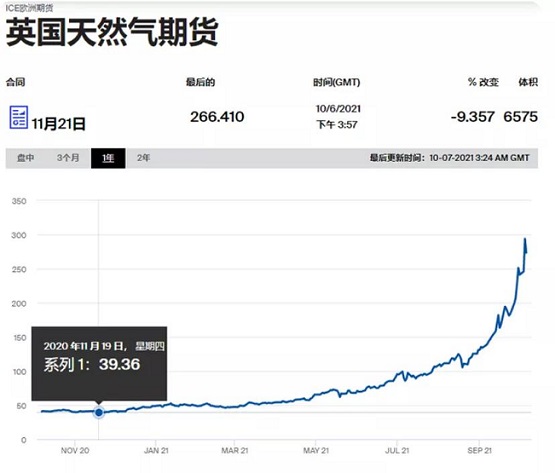Select the 盘中 intraday tab
Viewport: 555px width, 473px height.
(x=26, y=158)
